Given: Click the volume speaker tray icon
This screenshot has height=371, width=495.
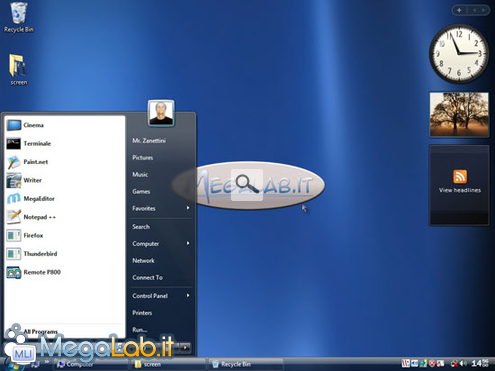Looking at the screenshot, I should coord(463,363).
